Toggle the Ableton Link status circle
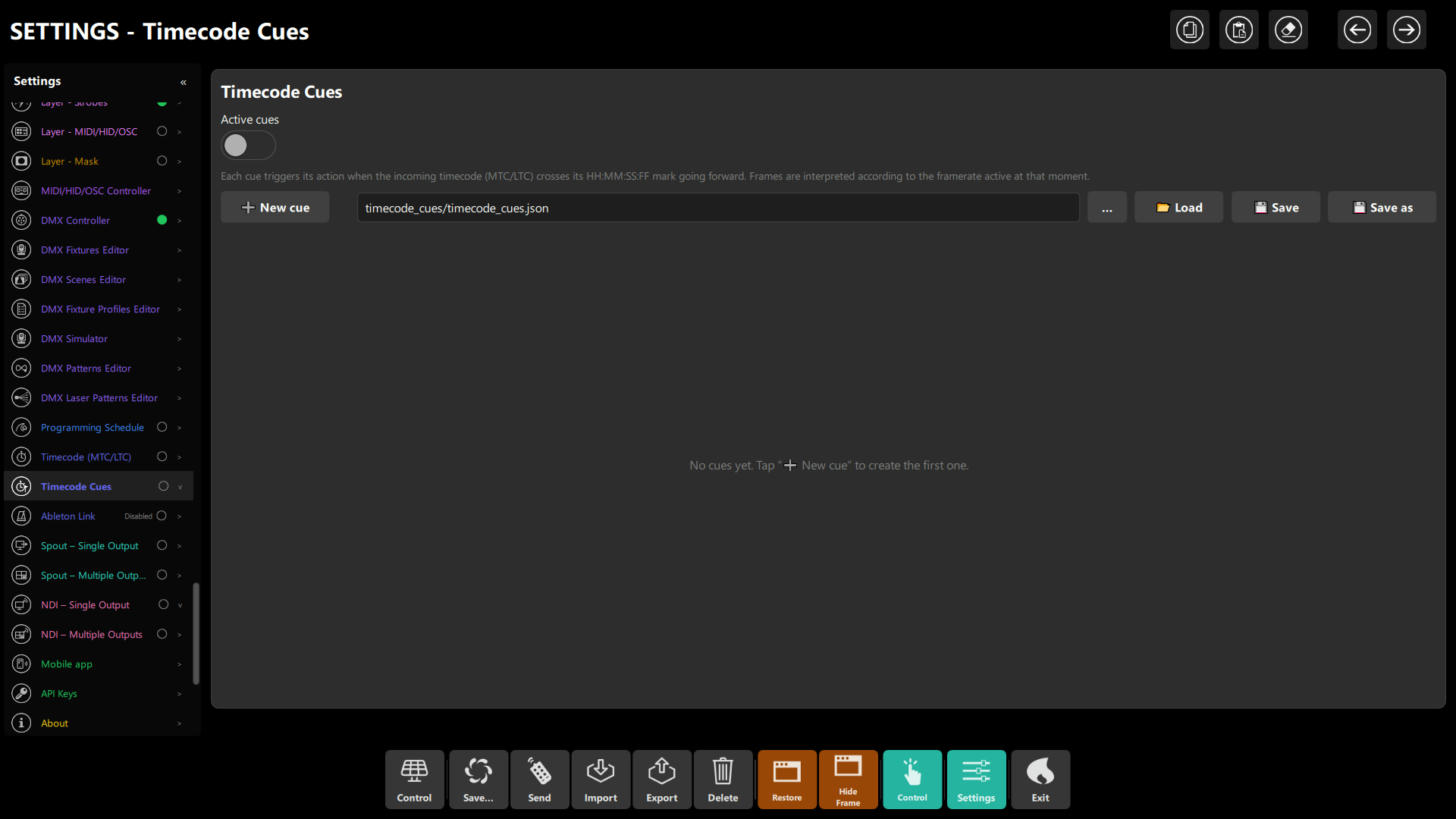 (x=162, y=516)
